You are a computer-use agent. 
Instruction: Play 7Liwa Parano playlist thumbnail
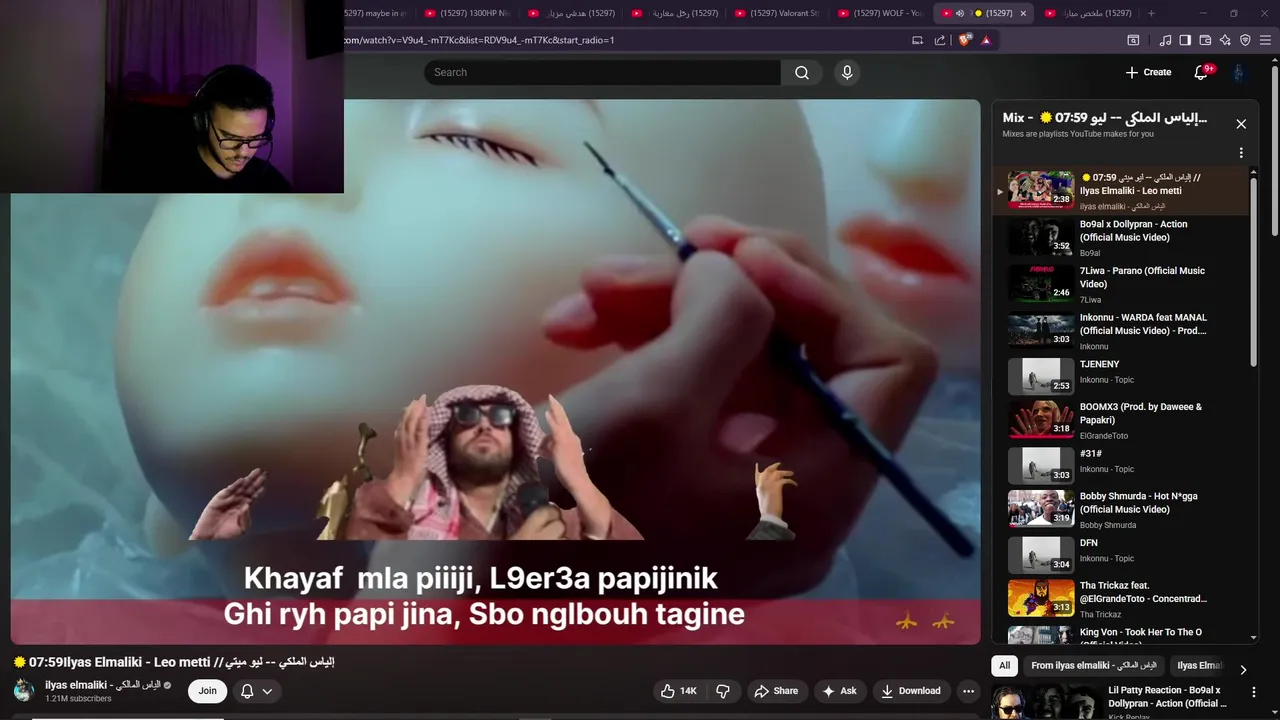tap(1040, 283)
